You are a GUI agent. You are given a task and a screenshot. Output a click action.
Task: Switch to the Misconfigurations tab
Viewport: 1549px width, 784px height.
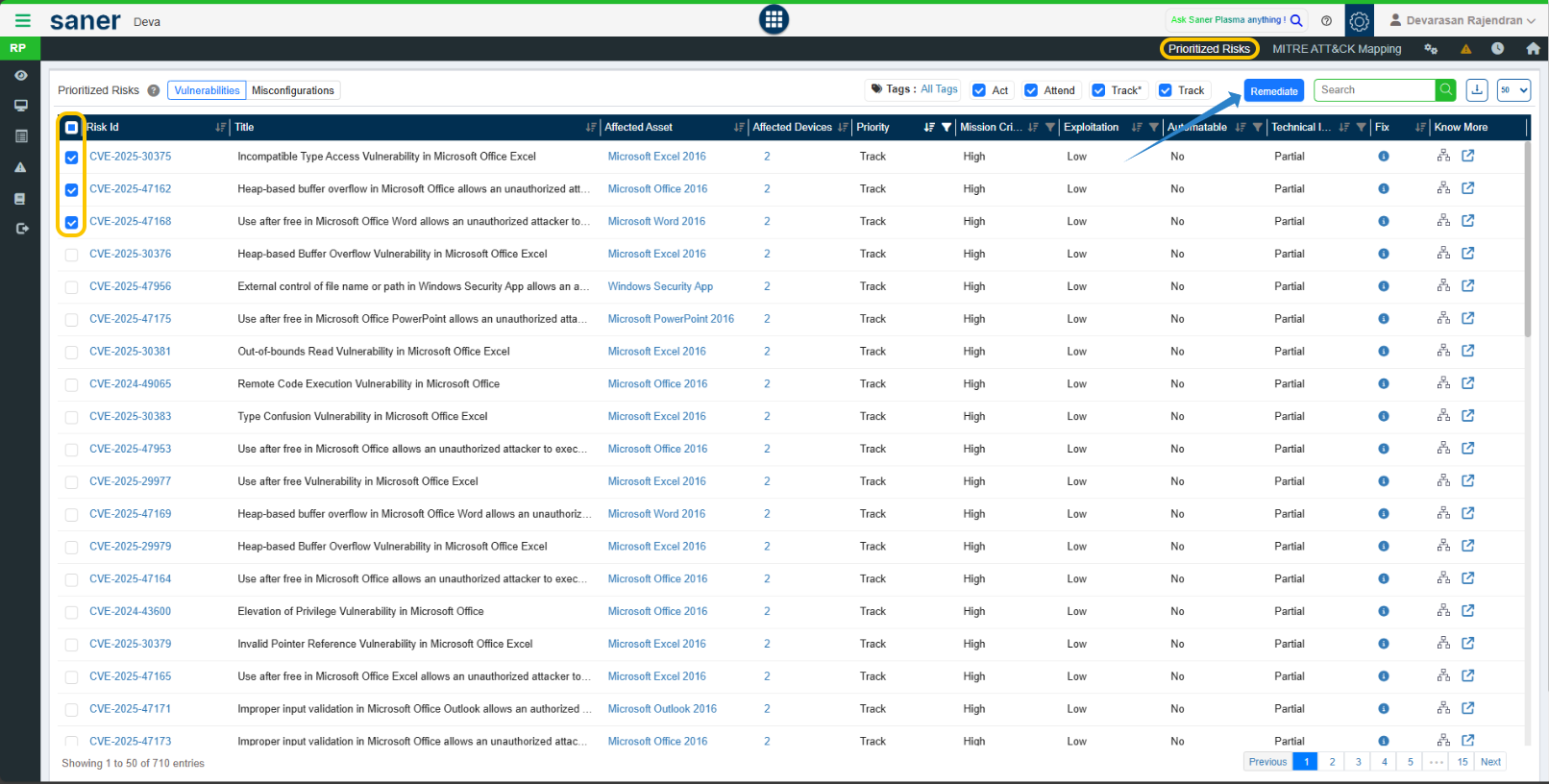[x=293, y=90]
